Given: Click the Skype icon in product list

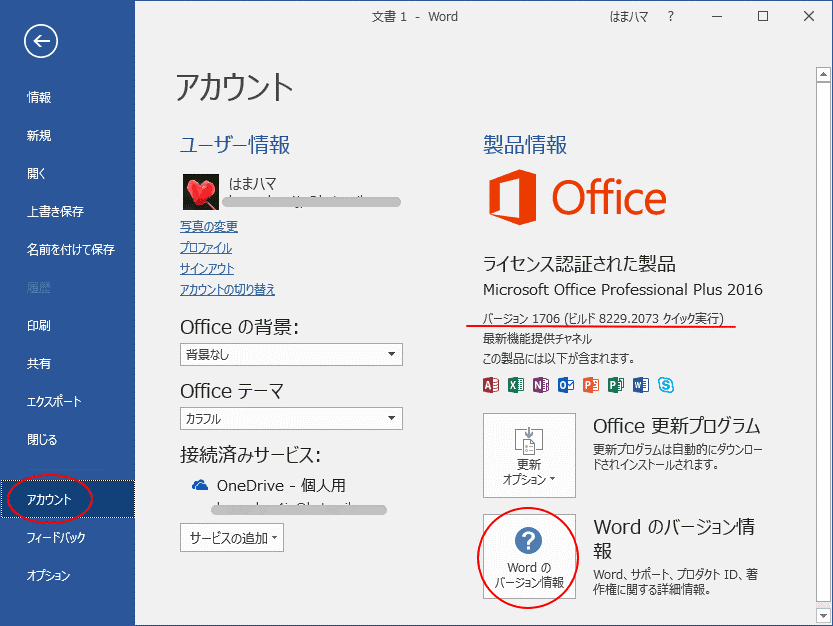Looking at the screenshot, I should pyautogui.click(x=666, y=385).
